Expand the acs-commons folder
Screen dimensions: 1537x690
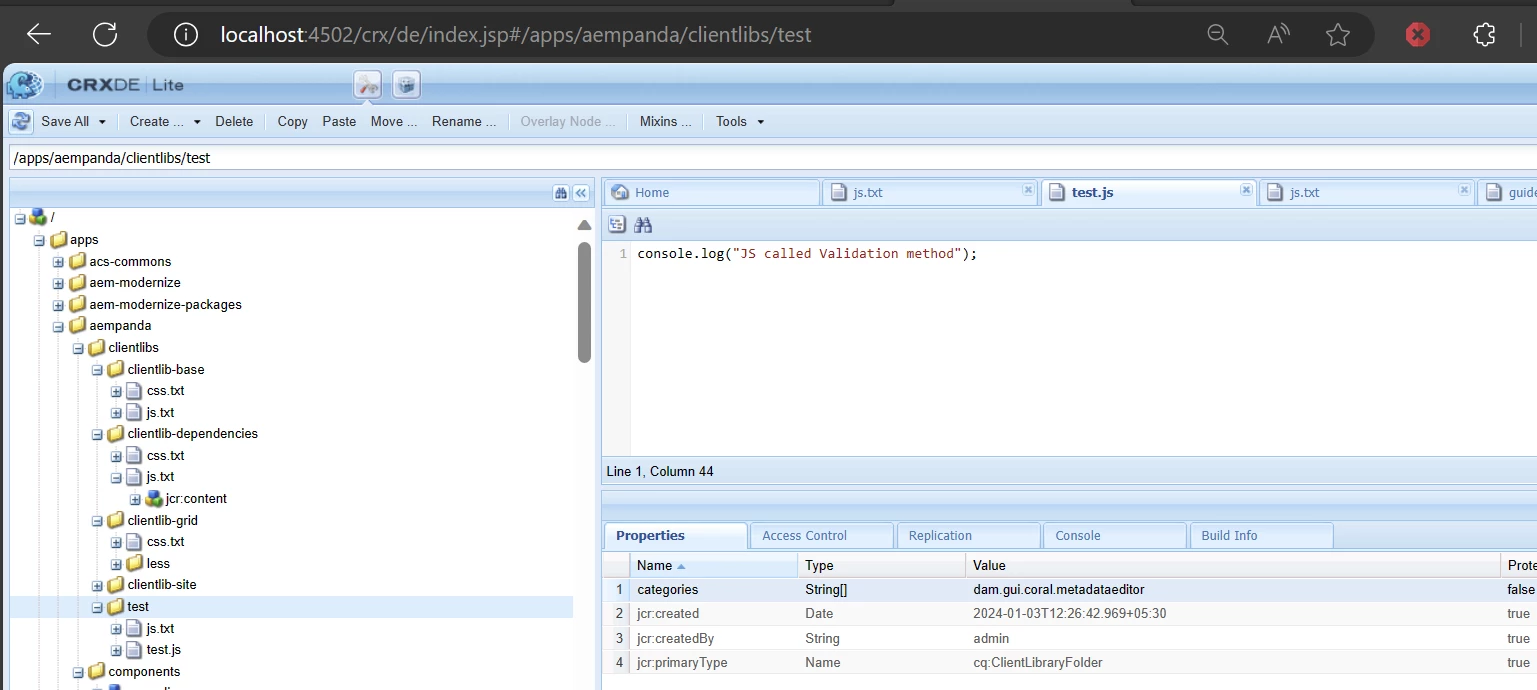click(58, 262)
